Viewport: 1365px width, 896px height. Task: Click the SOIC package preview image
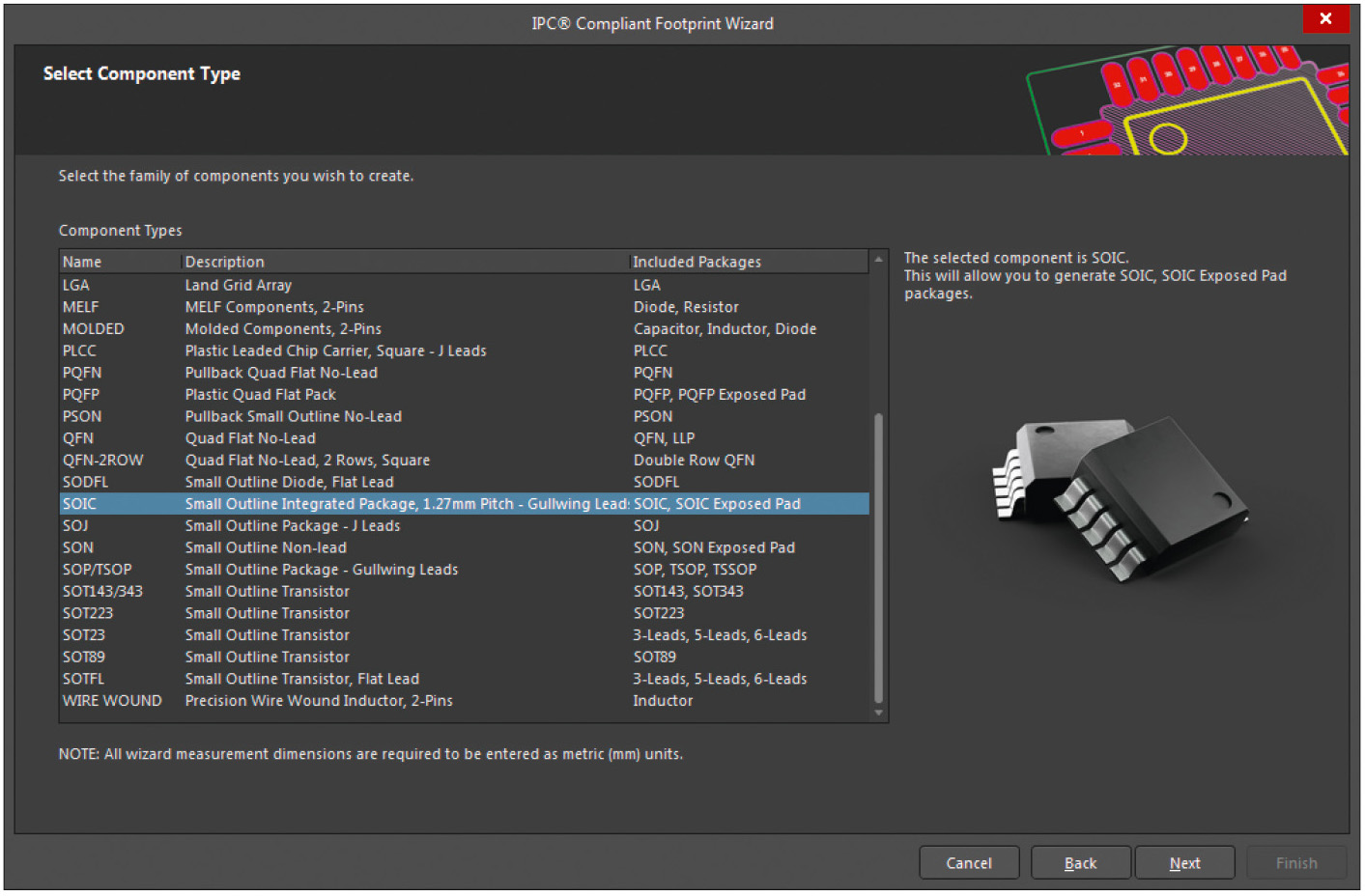click(1121, 498)
